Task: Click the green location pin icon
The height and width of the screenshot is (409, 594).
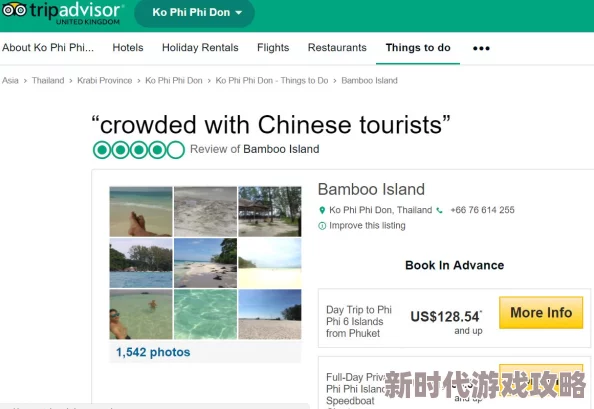Action: pyautogui.click(x=322, y=210)
